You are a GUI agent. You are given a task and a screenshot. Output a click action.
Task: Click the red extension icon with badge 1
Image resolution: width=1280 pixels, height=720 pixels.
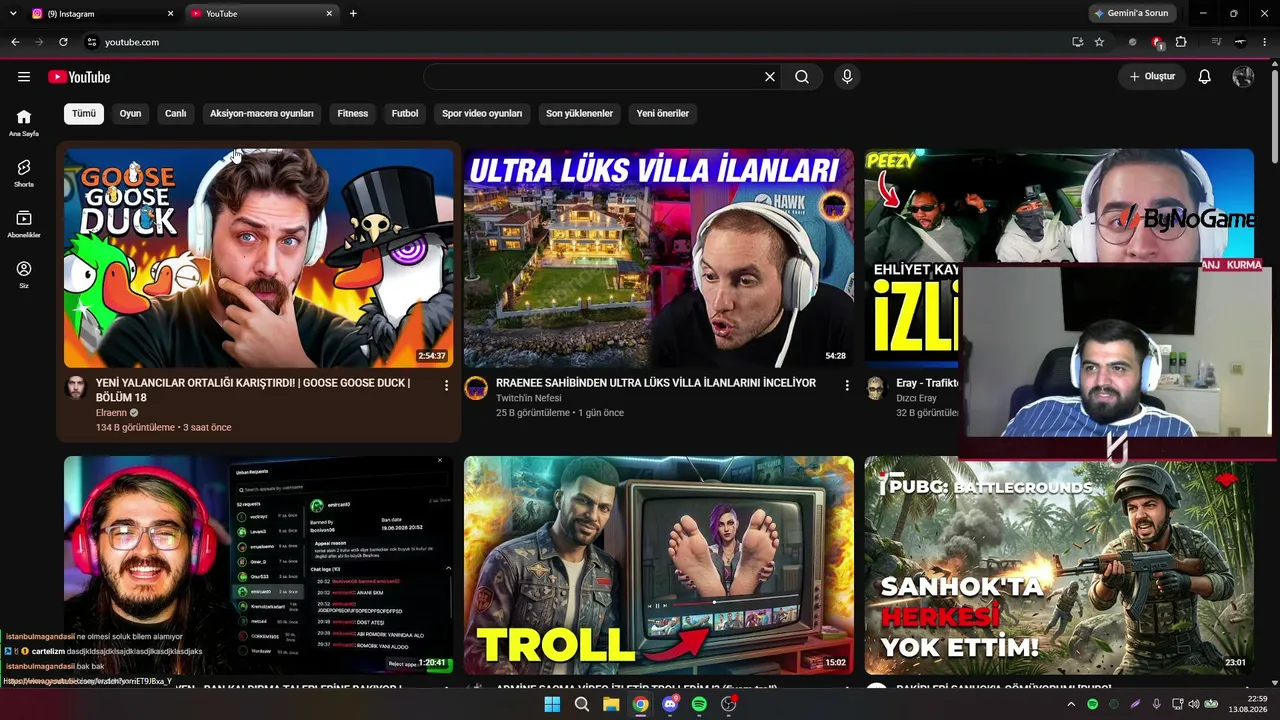pos(1157,42)
